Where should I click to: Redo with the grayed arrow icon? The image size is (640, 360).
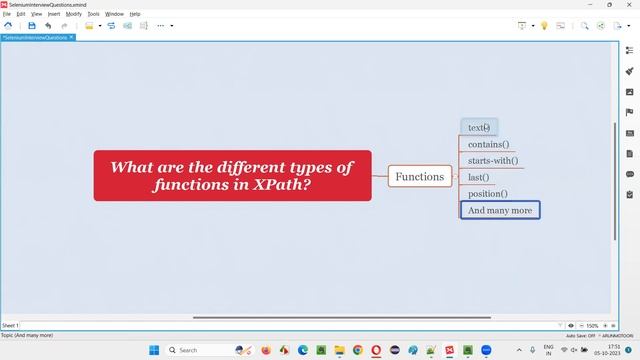(x=64, y=26)
